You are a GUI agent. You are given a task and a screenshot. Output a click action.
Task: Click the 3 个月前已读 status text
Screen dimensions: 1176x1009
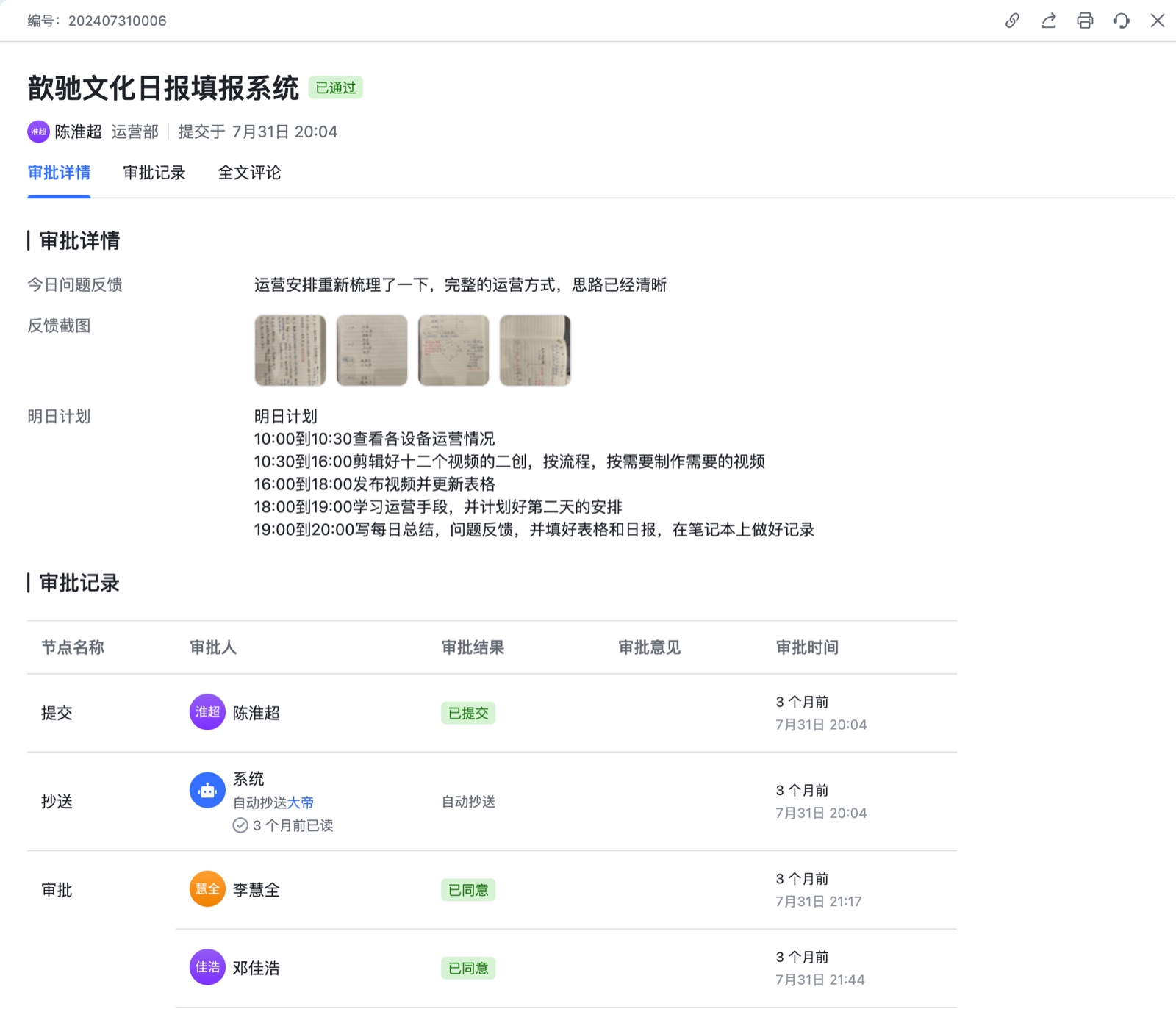click(293, 825)
